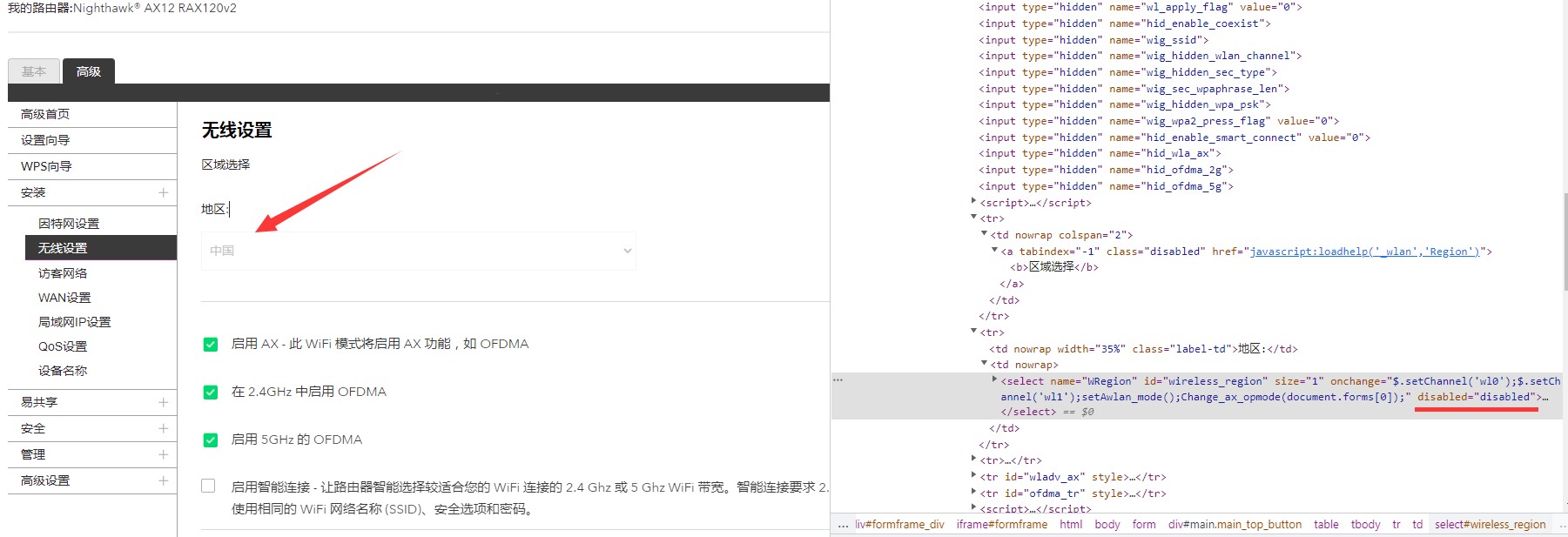This screenshot has width=1568, height=537.
Task: Select div#main.main_top_button in breadcrumb
Action: click(1235, 525)
